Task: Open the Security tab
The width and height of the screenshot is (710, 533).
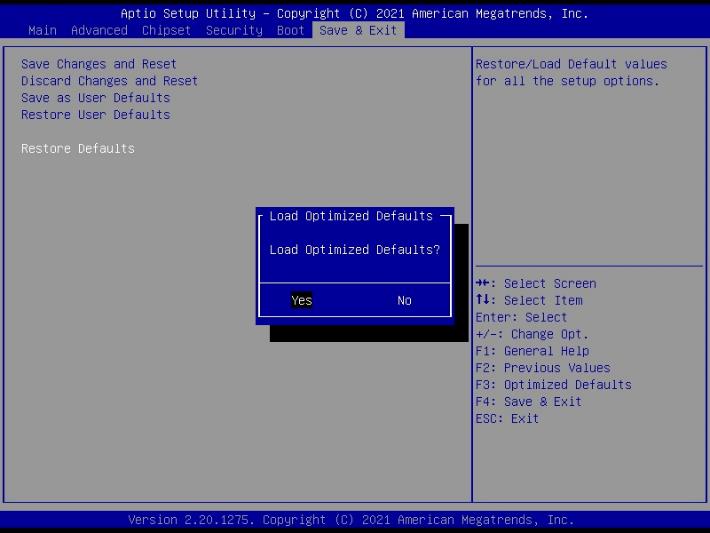Action: 234,31
